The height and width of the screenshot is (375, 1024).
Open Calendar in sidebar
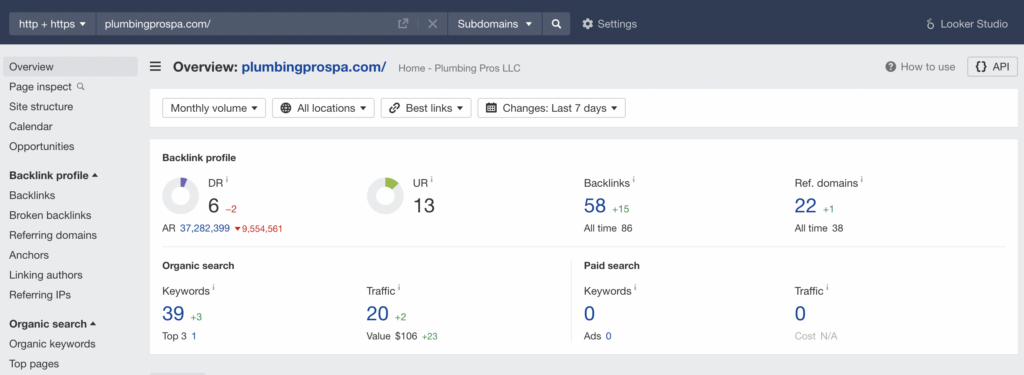(x=31, y=126)
